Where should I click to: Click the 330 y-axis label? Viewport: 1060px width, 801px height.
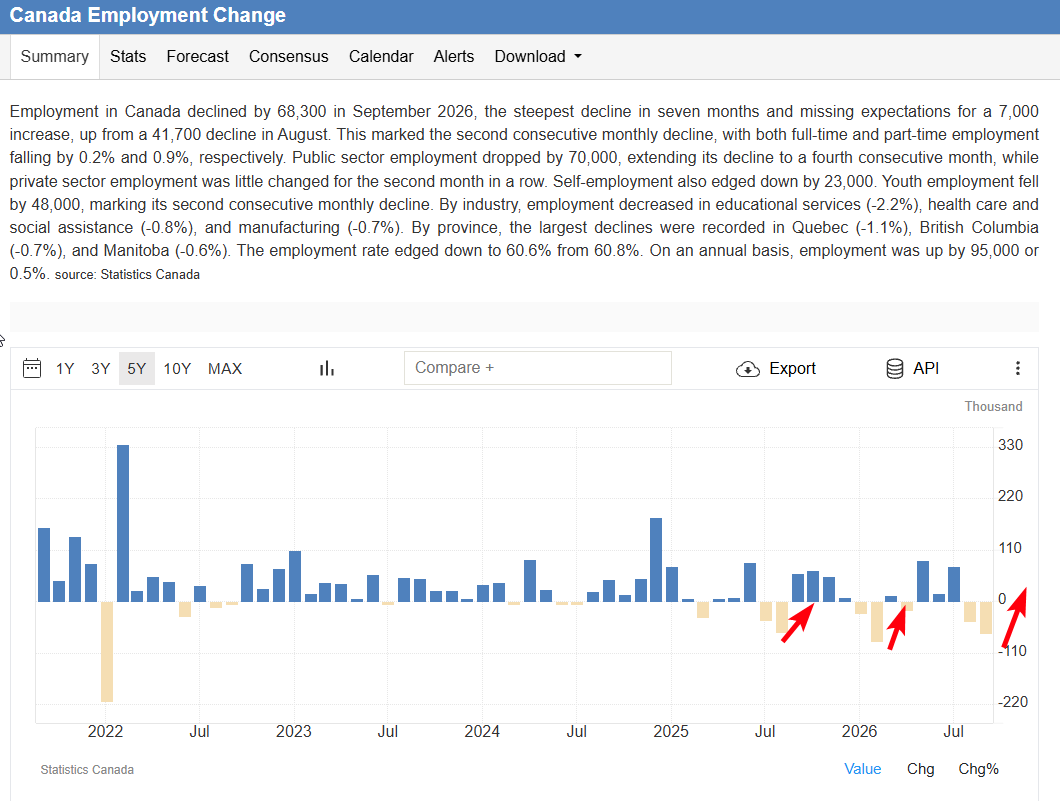point(1010,445)
